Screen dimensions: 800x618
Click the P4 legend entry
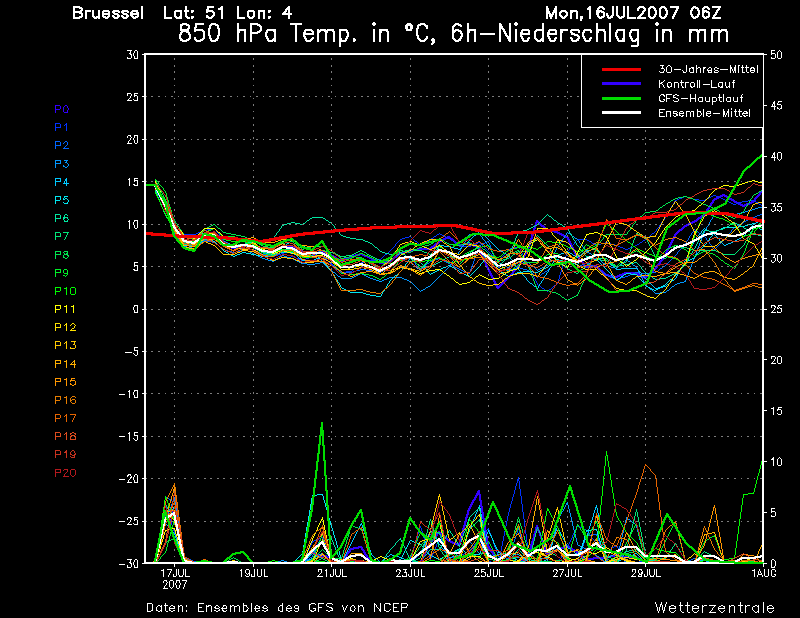coord(62,182)
